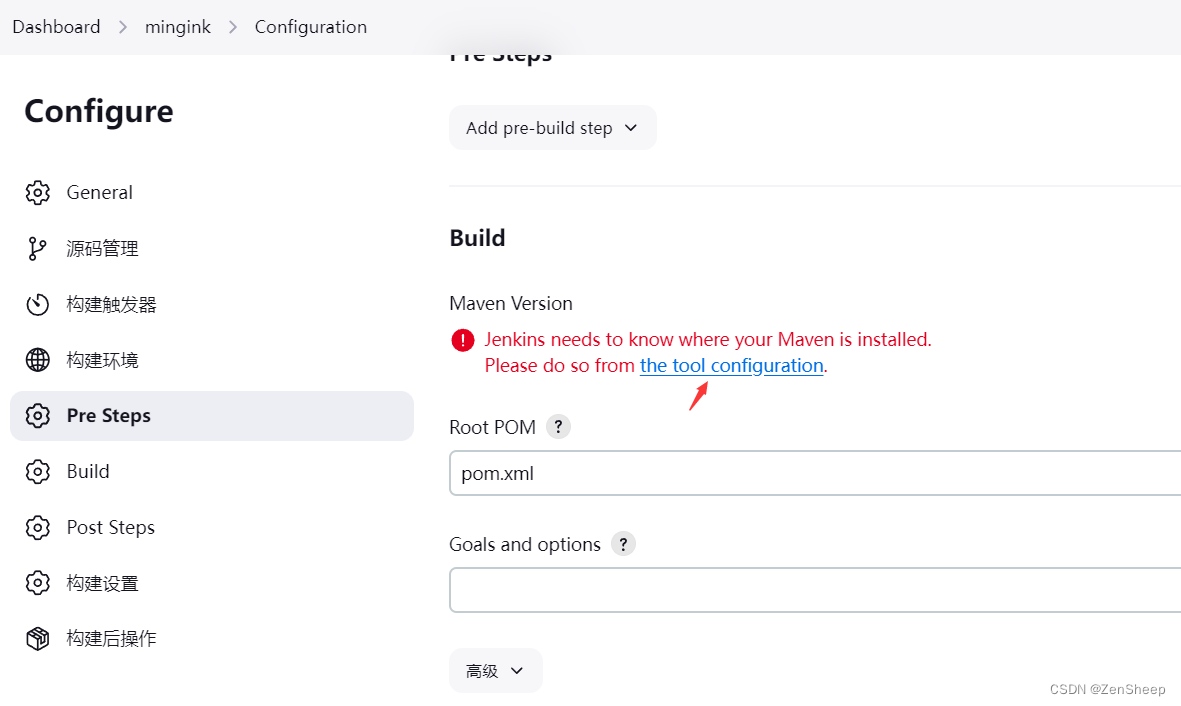Click the build triggers clock icon
Screen dimensions: 1181x706
(x=38, y=305)
